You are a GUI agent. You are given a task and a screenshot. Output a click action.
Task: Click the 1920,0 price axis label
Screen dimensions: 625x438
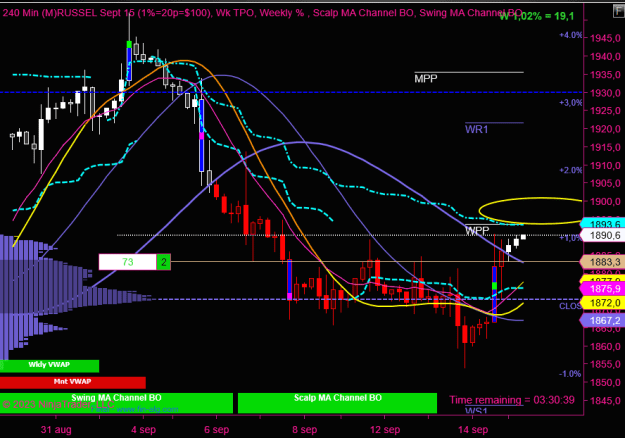(x=605, y=129)
